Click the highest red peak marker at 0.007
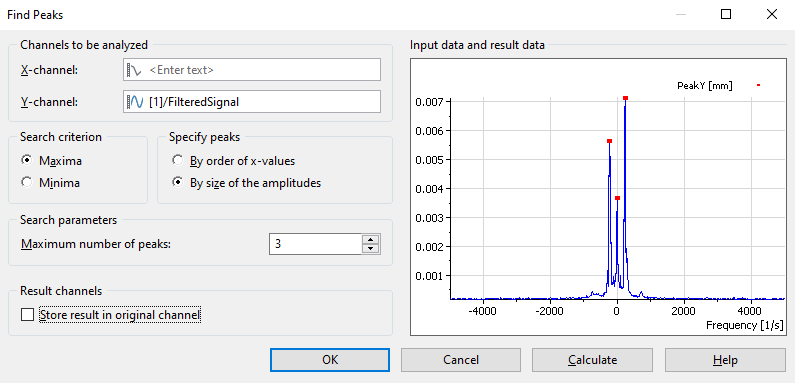 (626, 98)
